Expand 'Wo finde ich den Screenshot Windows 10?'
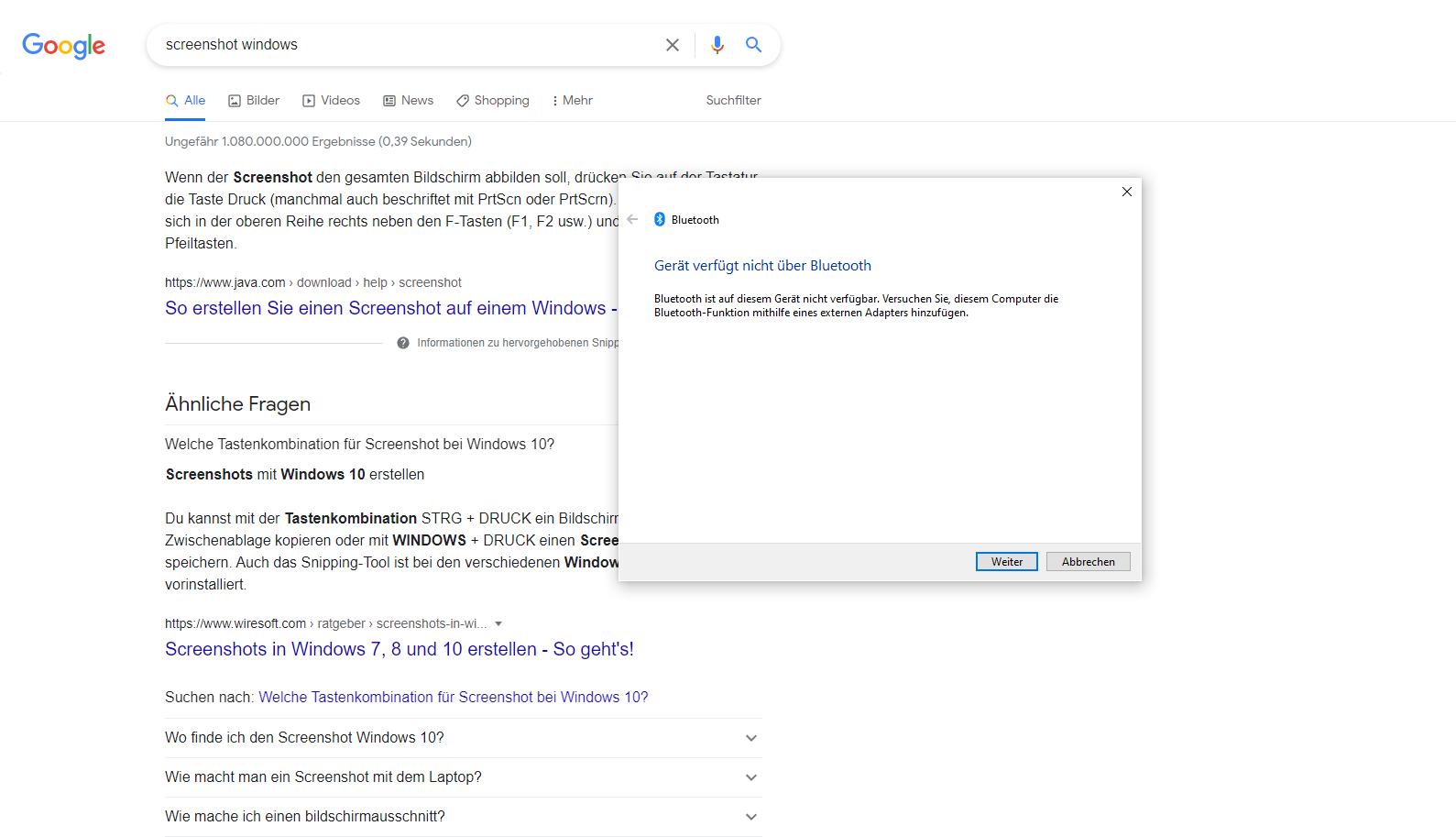Image resolution: width=1456 pixels, height=837 pixels. [464, 738]
